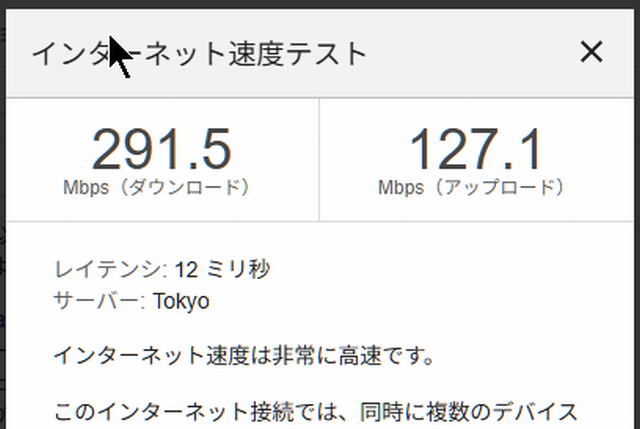
Task: Click the Mbps（ダウンロード）label
Action: (x=156, y=187)
